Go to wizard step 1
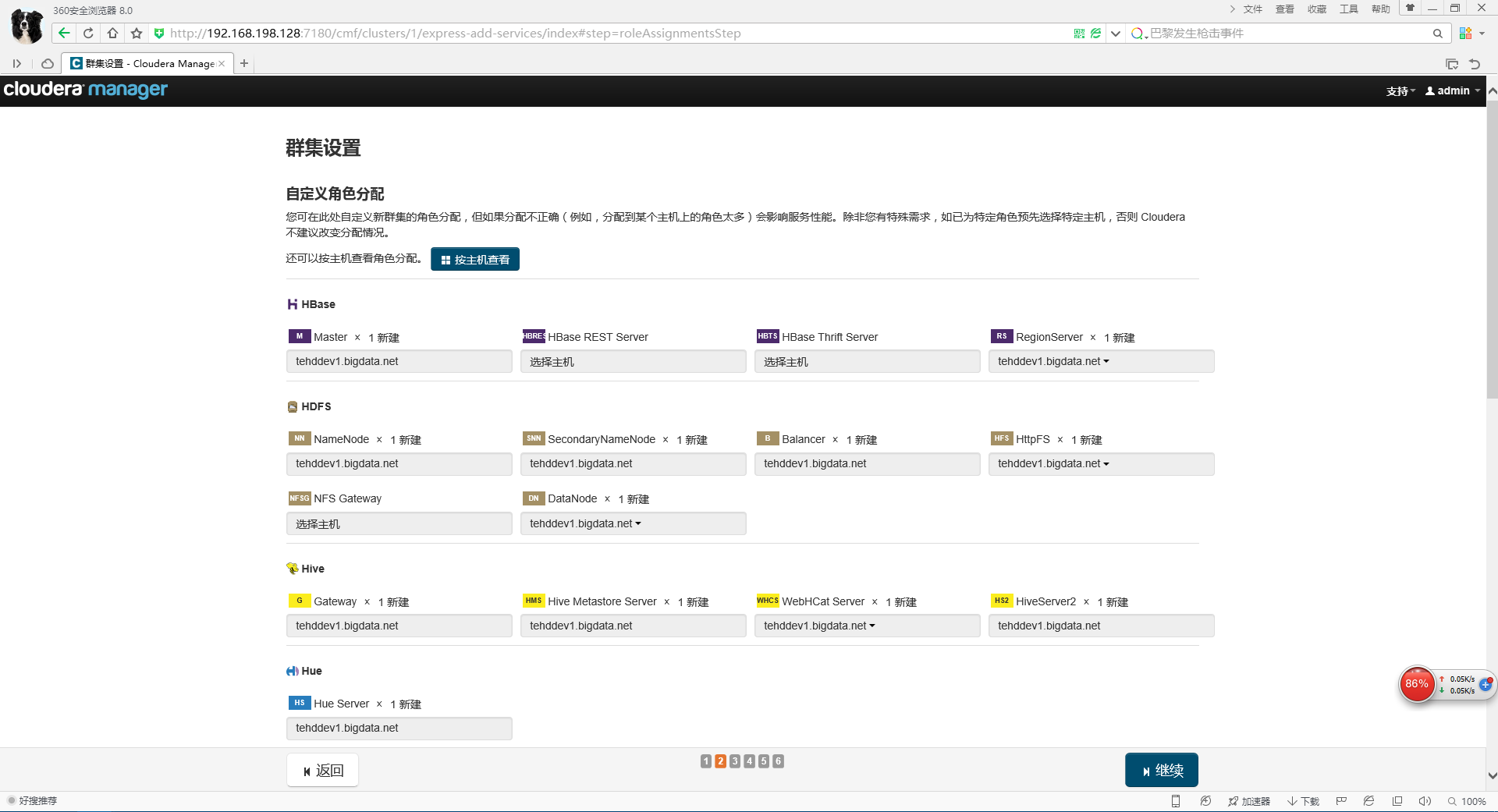Viewport: 1498px width, 812px height. pos(706,761)
